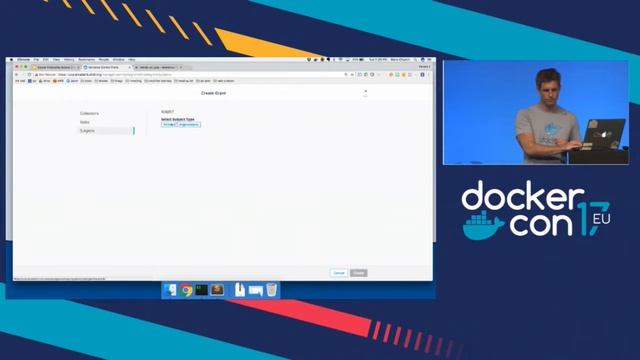Image resolution: width=640 pixels, height=360 pixels.
Task: Click the Apple menu icon
Action: [x=11, y=60]
